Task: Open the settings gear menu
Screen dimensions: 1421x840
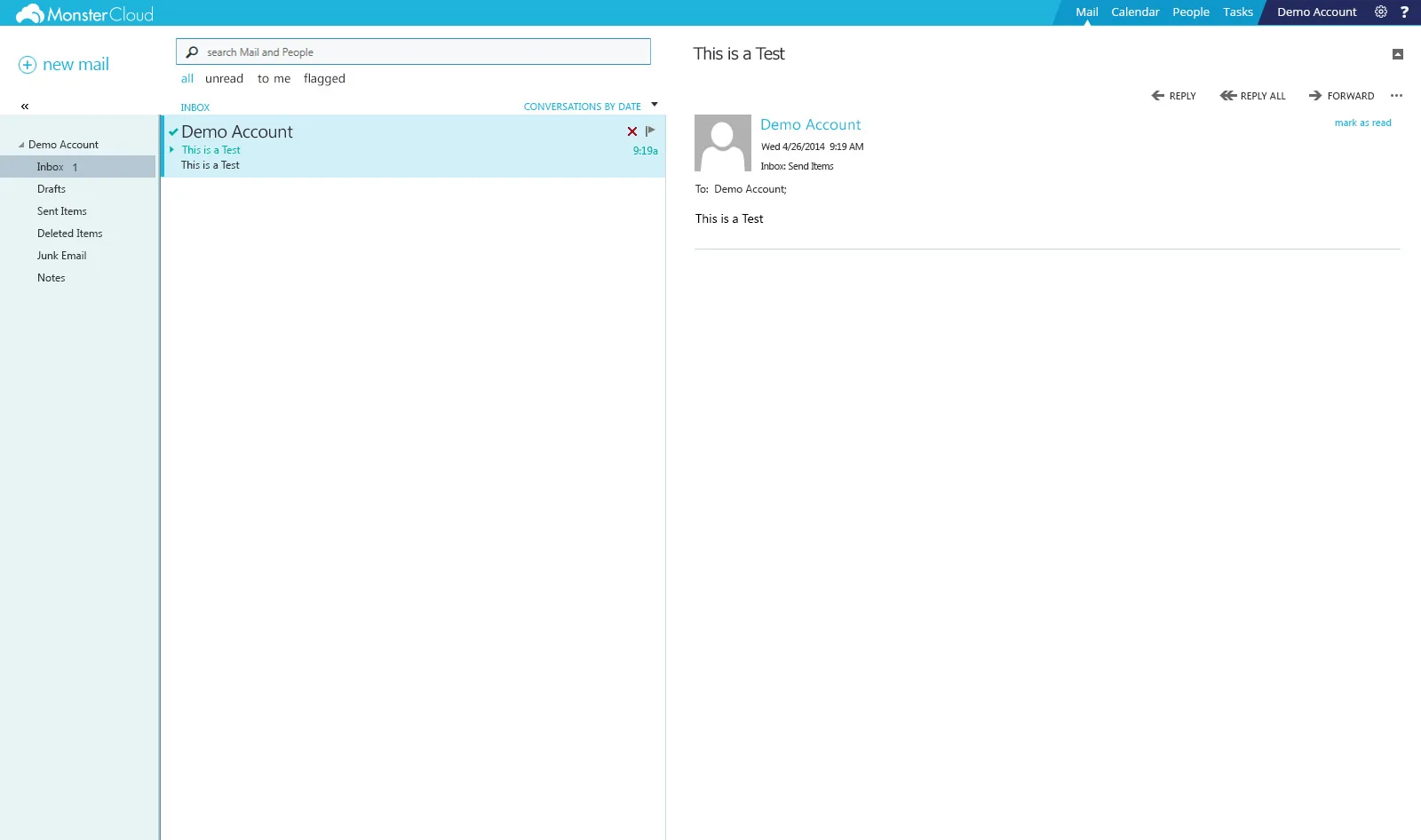Action: (1381, 12)
